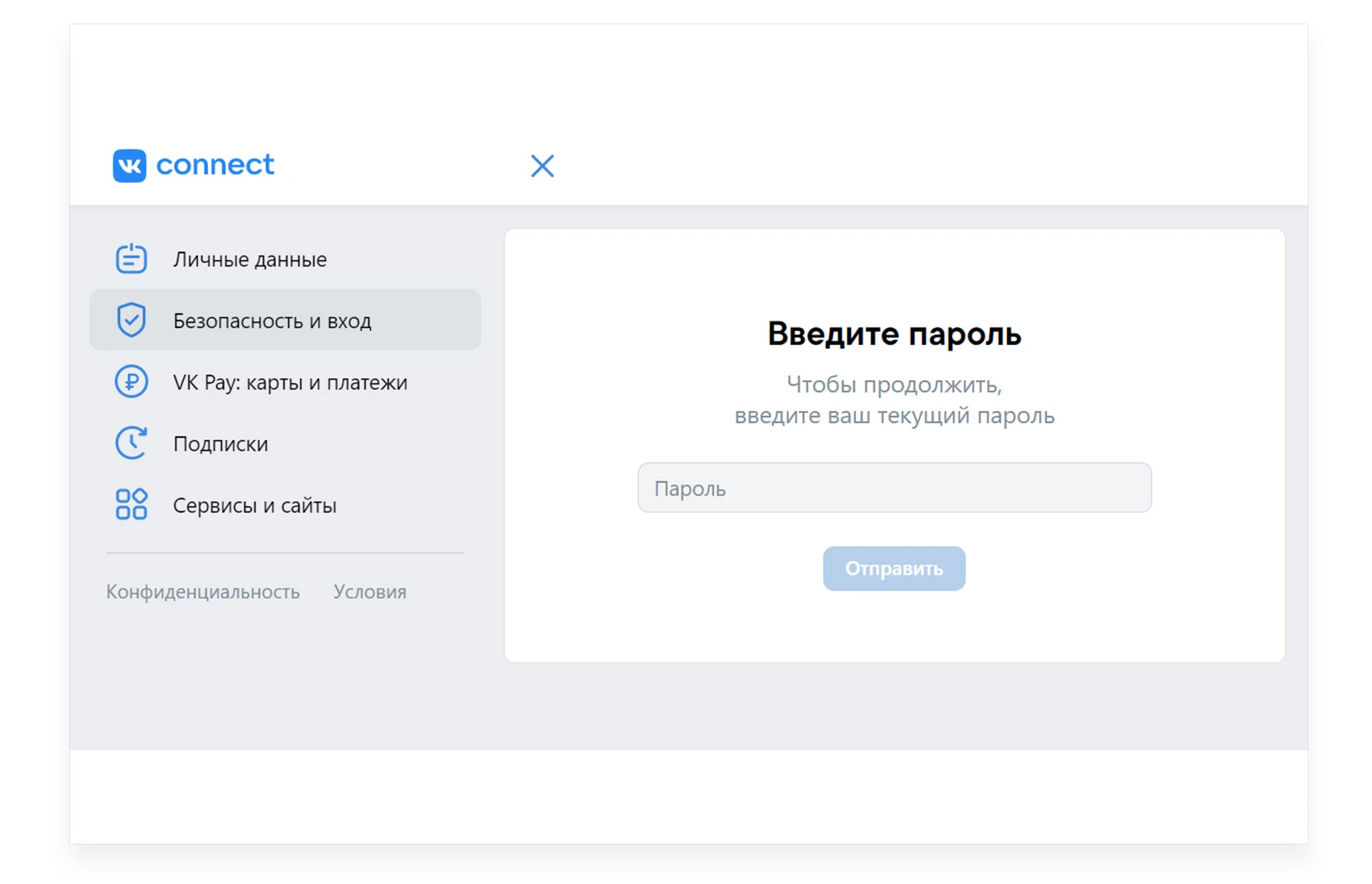Go to Подписки section
1372x884 pixels.
coord(285,443)
